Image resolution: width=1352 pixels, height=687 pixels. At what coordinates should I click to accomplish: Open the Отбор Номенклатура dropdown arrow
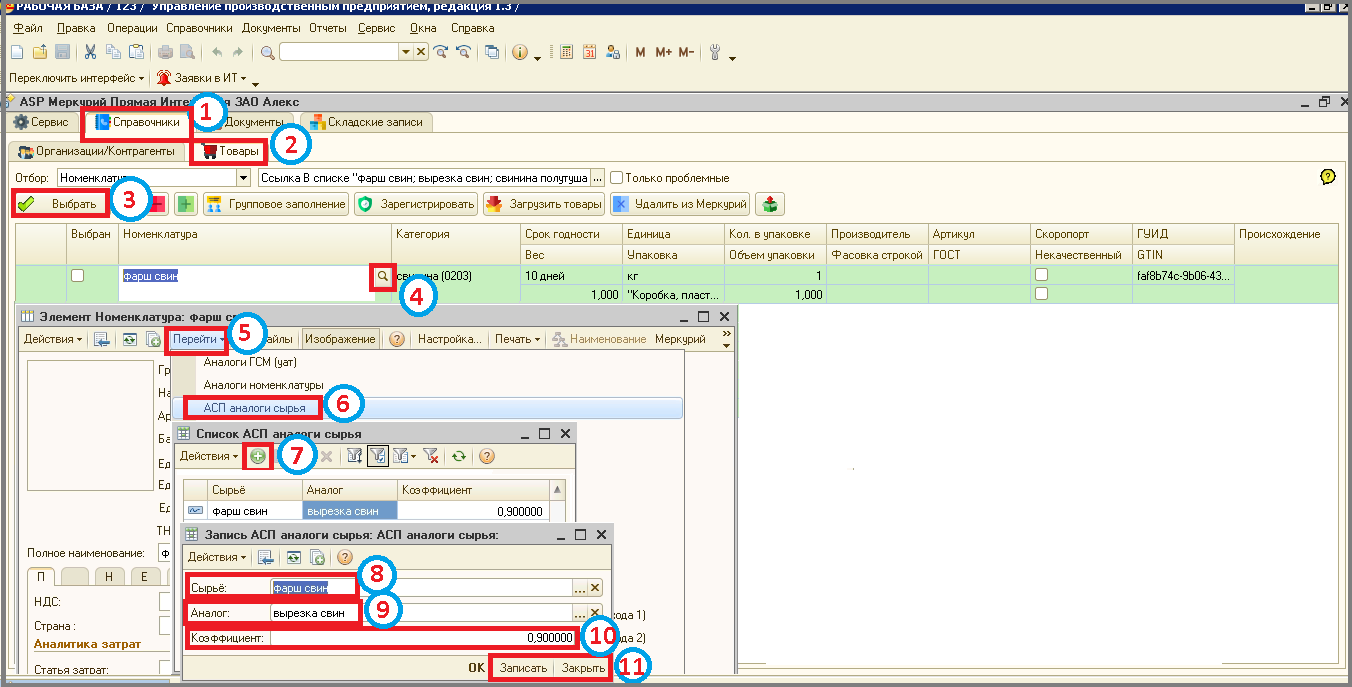coord(243,178)
